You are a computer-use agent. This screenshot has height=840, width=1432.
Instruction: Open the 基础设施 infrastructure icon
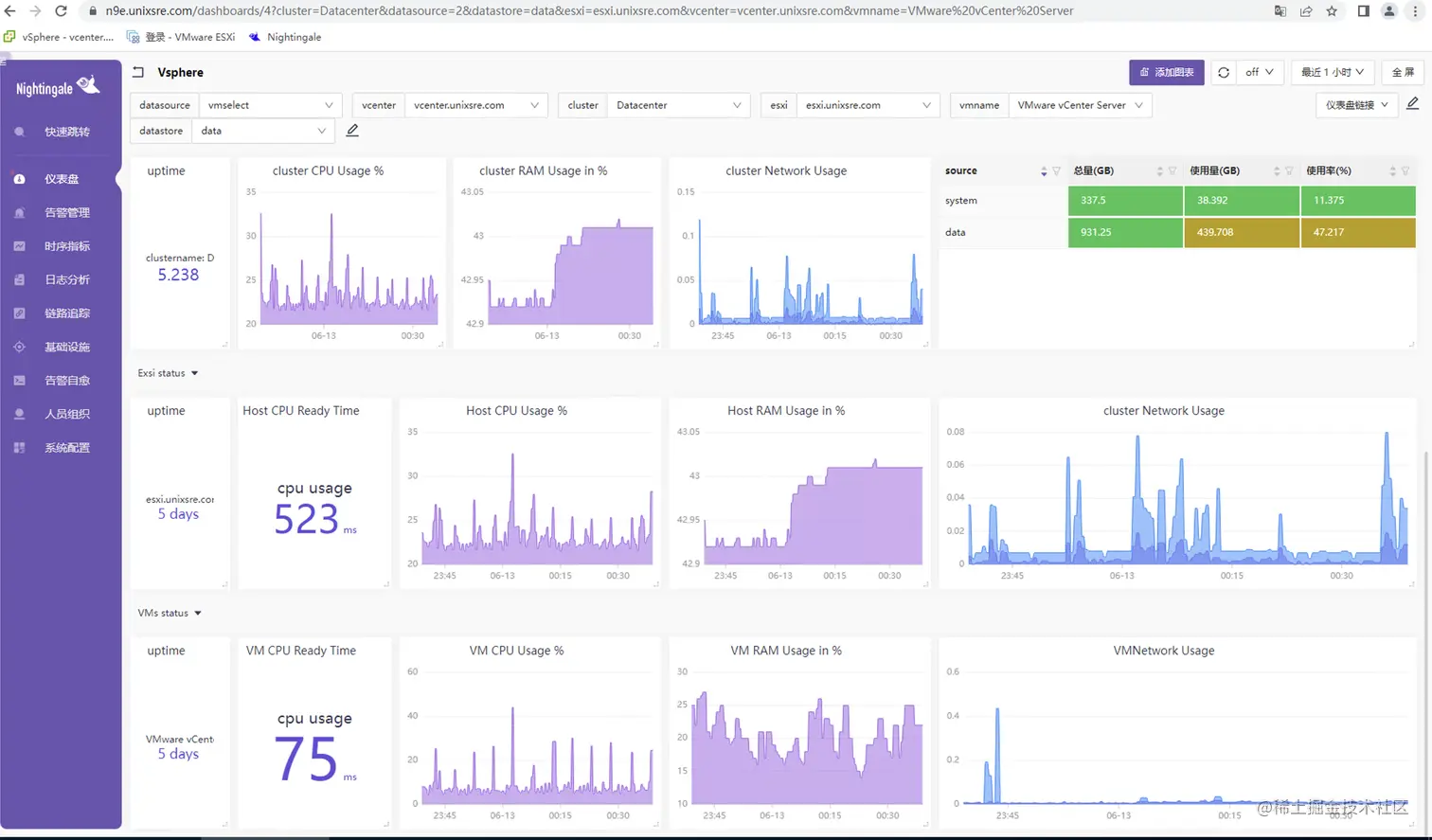[x=21, y=348]
